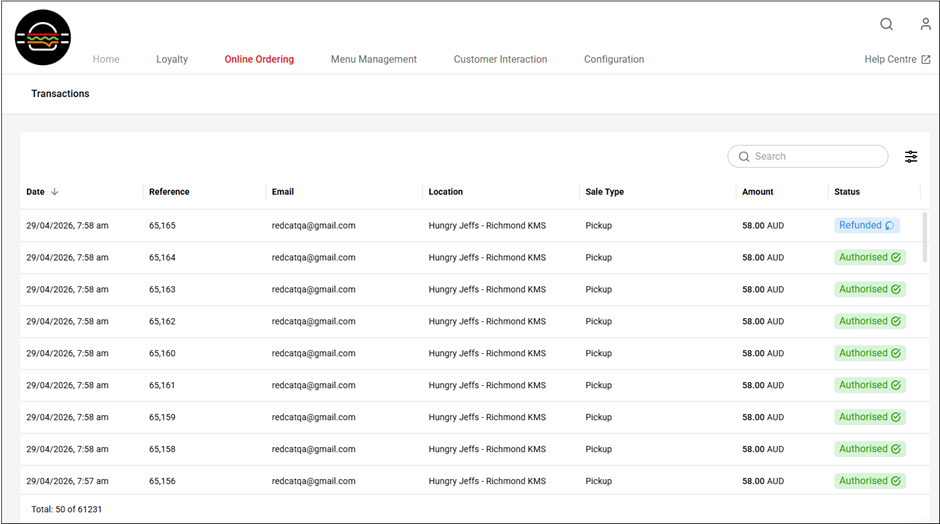
Task: Open the user profile icon
Action: pyautogui.click(x=925, y=24)
